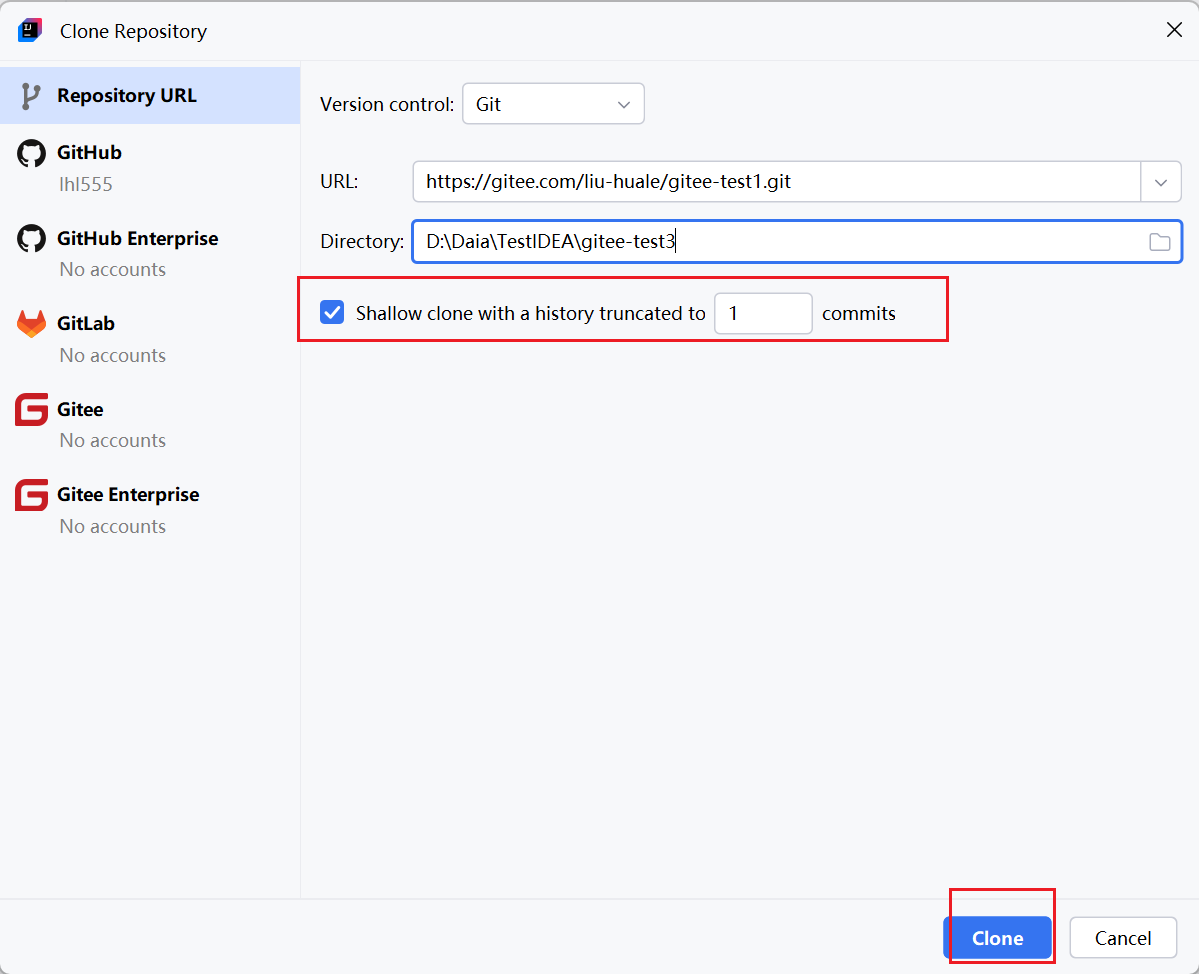1199x974 pixels.
Task: Click the blue Clone button
Action: 997,938
